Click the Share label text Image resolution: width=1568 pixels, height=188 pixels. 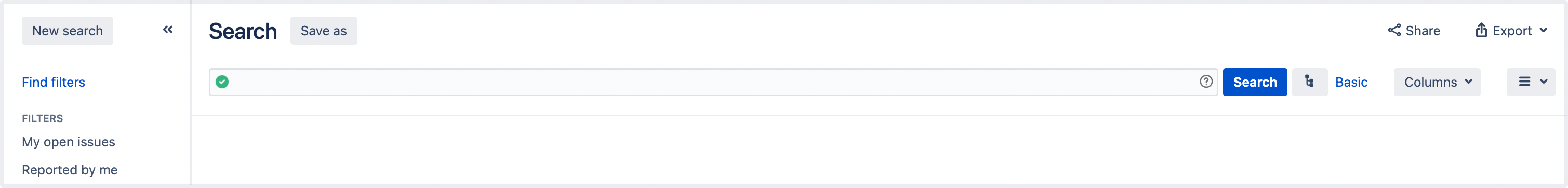coord(1423,31)
